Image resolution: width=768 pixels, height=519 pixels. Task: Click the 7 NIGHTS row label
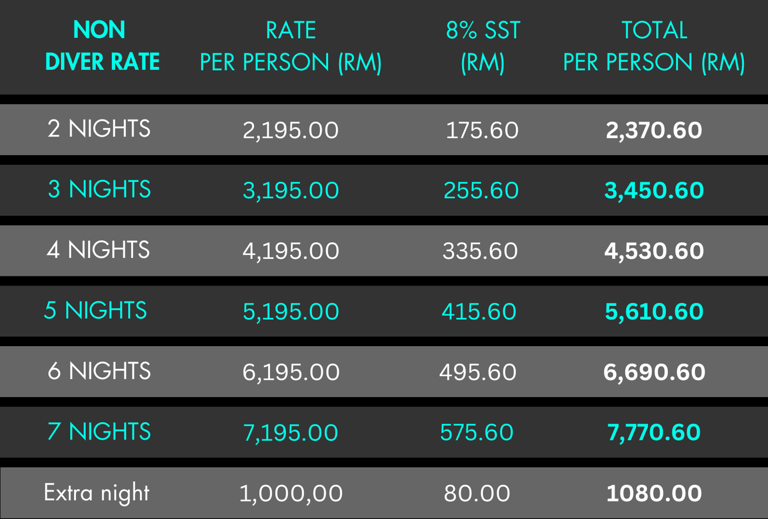(x=99, y=432)
